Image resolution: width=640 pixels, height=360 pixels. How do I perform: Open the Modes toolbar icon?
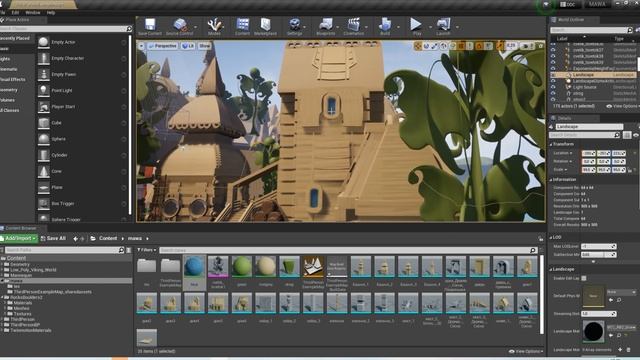214,27
